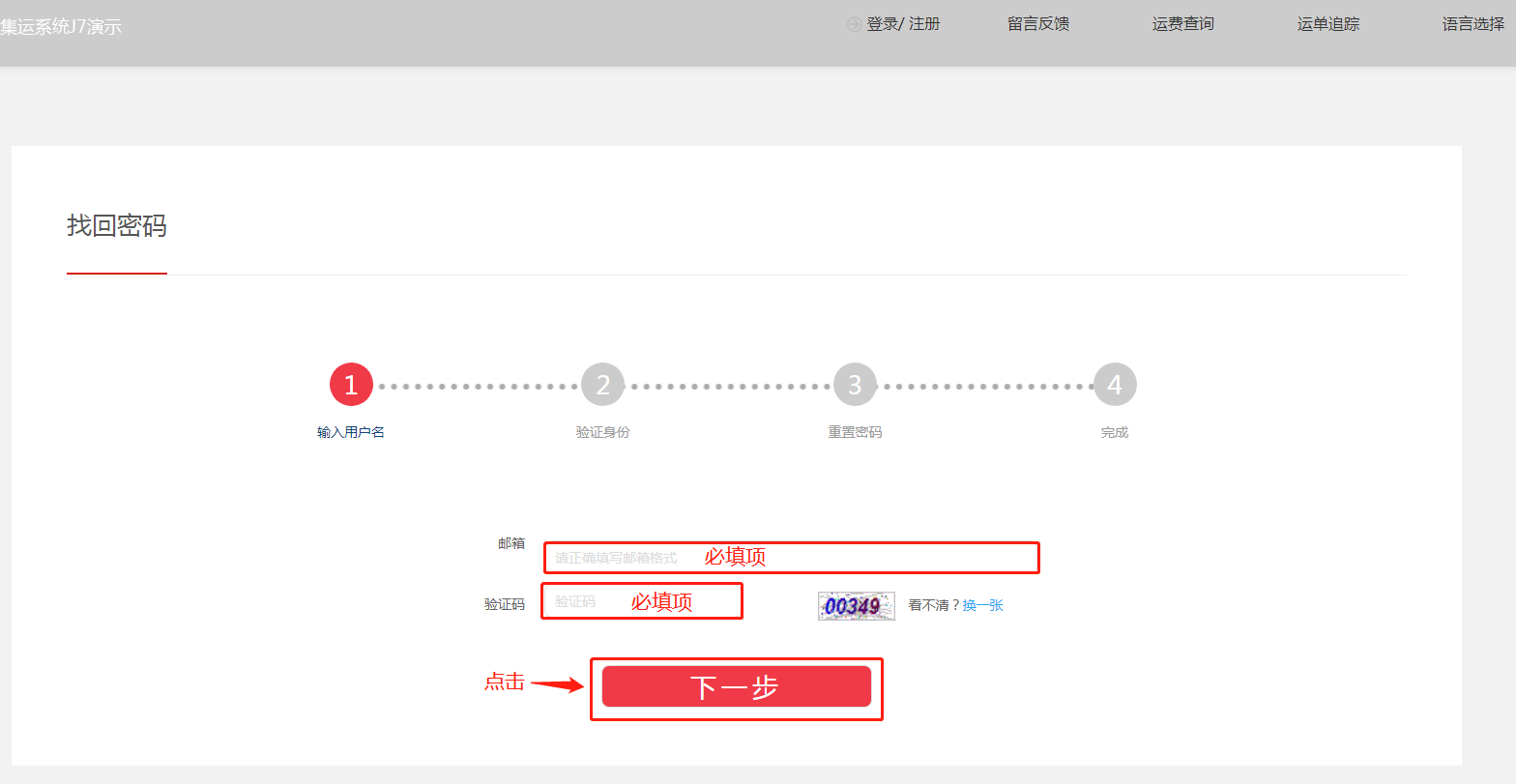Select step 1 circle in progress bar

click(x=351, y=385)
